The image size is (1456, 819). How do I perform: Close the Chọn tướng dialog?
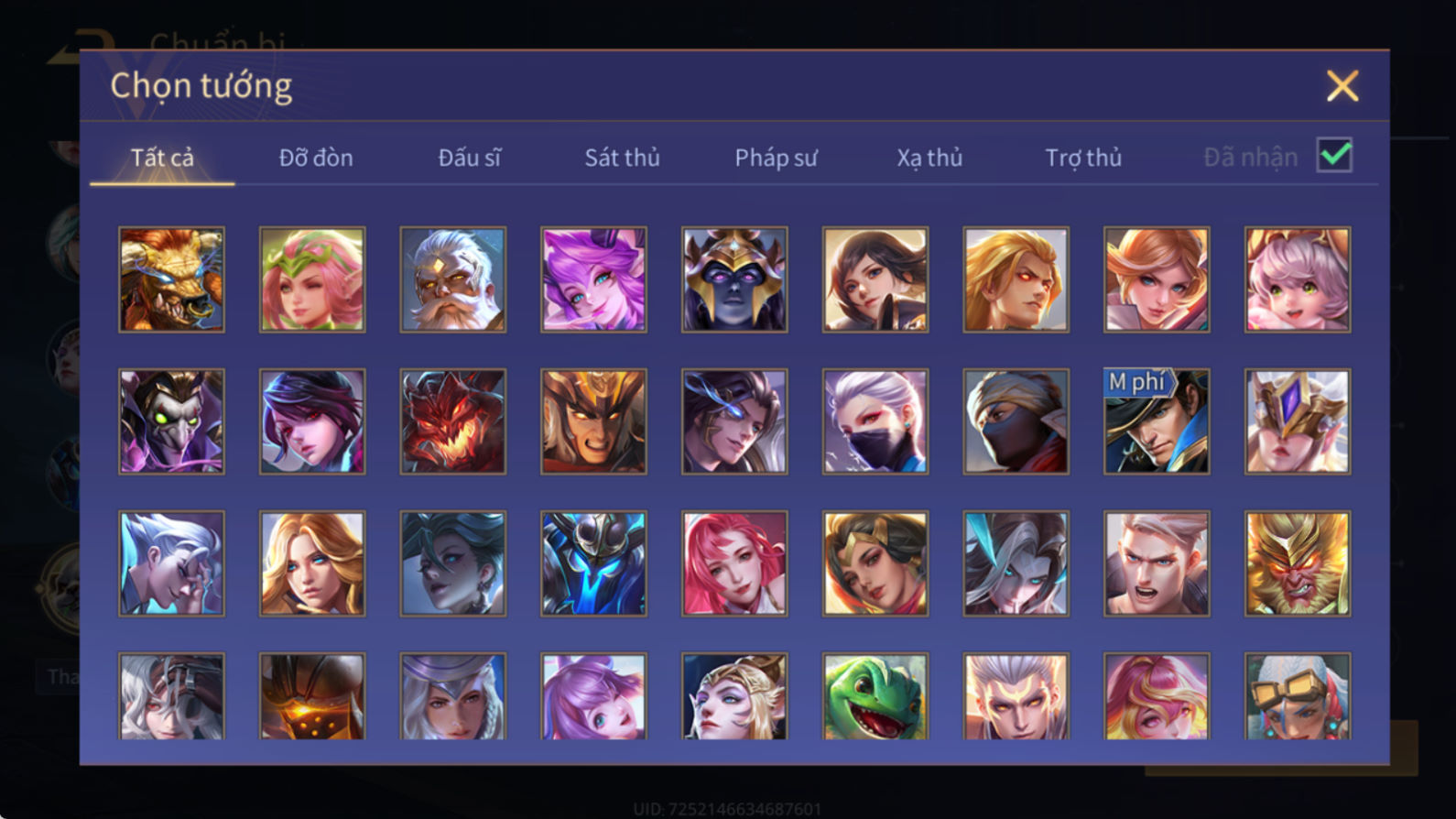[x=1342, y=86]
